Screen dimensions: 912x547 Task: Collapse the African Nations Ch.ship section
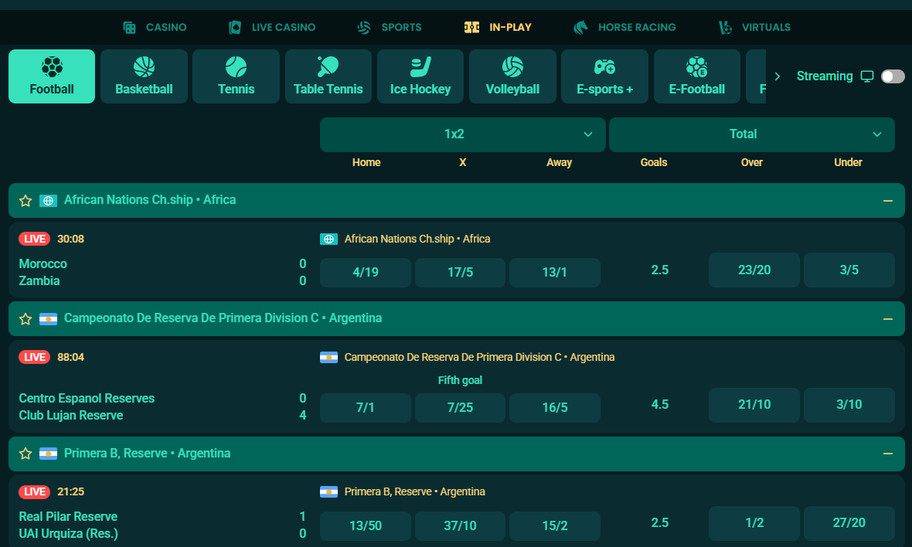[887, 200]
